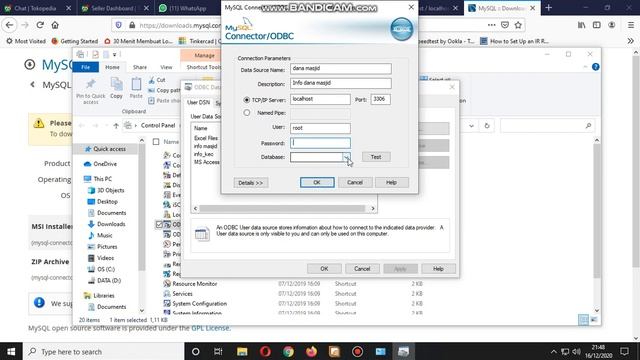This screenshot has width=640, height=360.
Task: Click the taskbar search box
Action: tap(104, 351)
